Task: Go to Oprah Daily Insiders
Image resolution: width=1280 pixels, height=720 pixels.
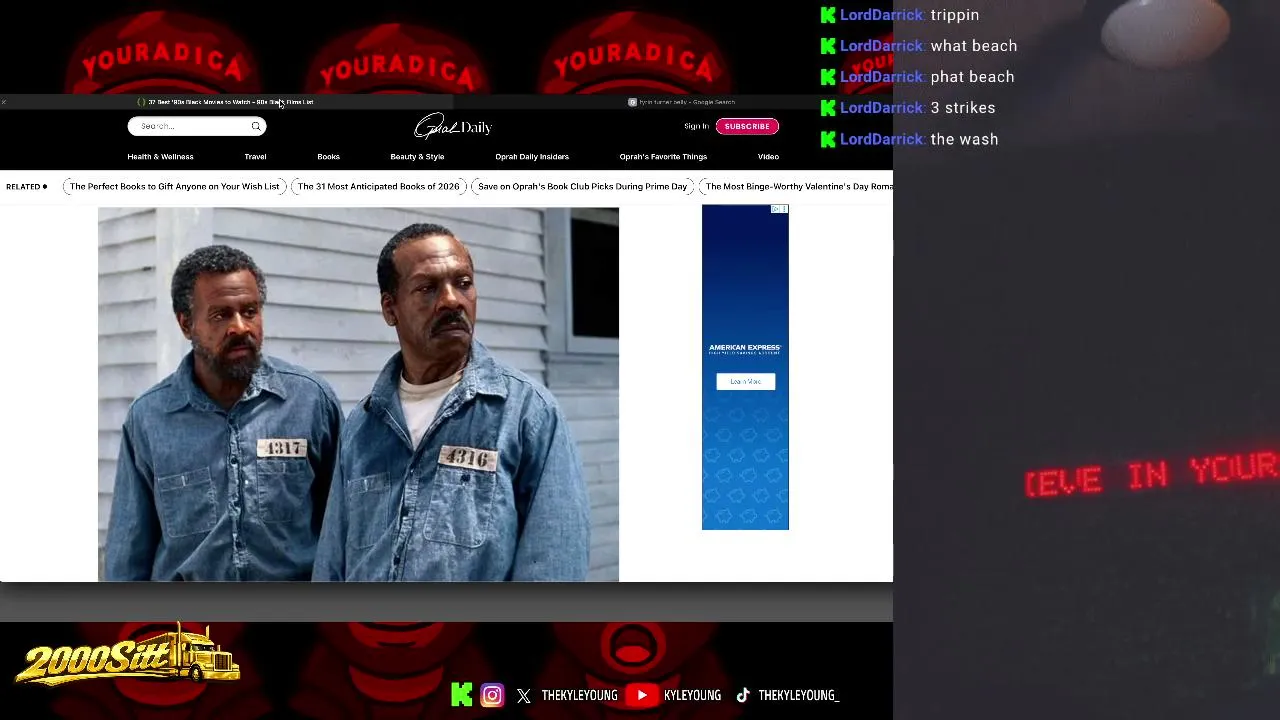Action: click(532, 157)
